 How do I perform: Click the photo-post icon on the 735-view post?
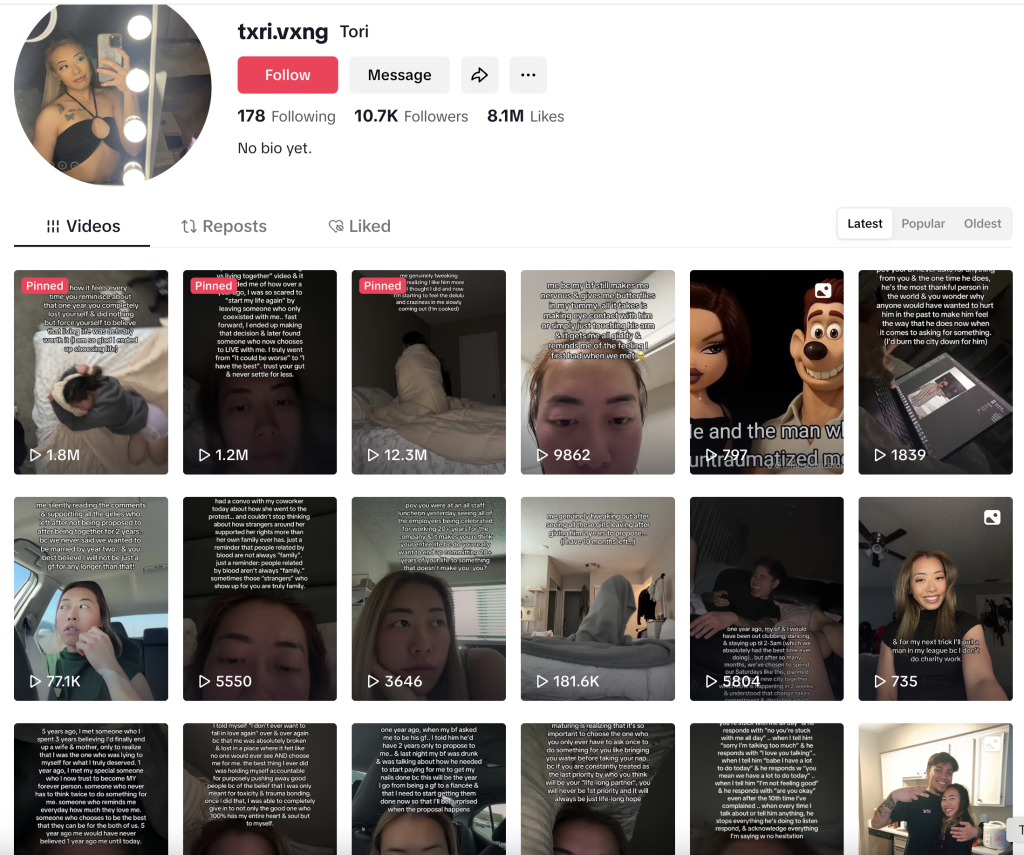coord(992,517)
